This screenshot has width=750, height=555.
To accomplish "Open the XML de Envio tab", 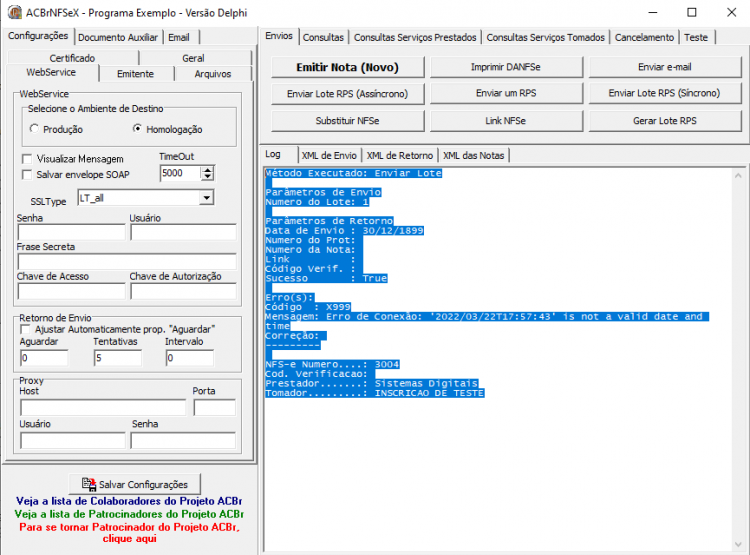I will (329, 155).
